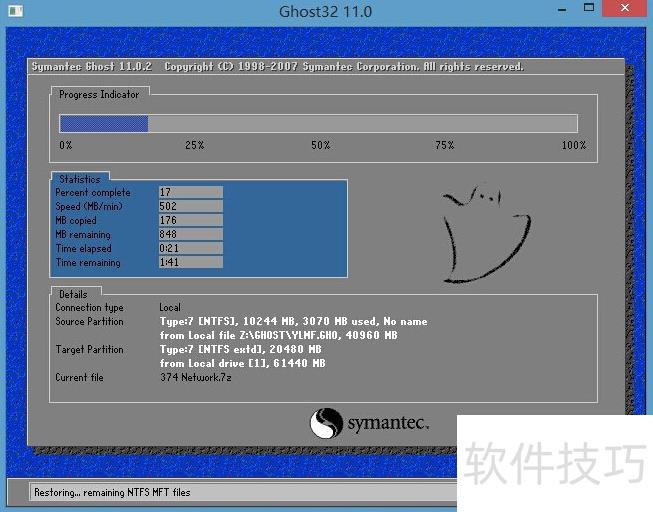Image resolution: width=653 pixels, height=512 pixels.
Task: Click the Symantec yin-yang logo
Action: [326, 423]
